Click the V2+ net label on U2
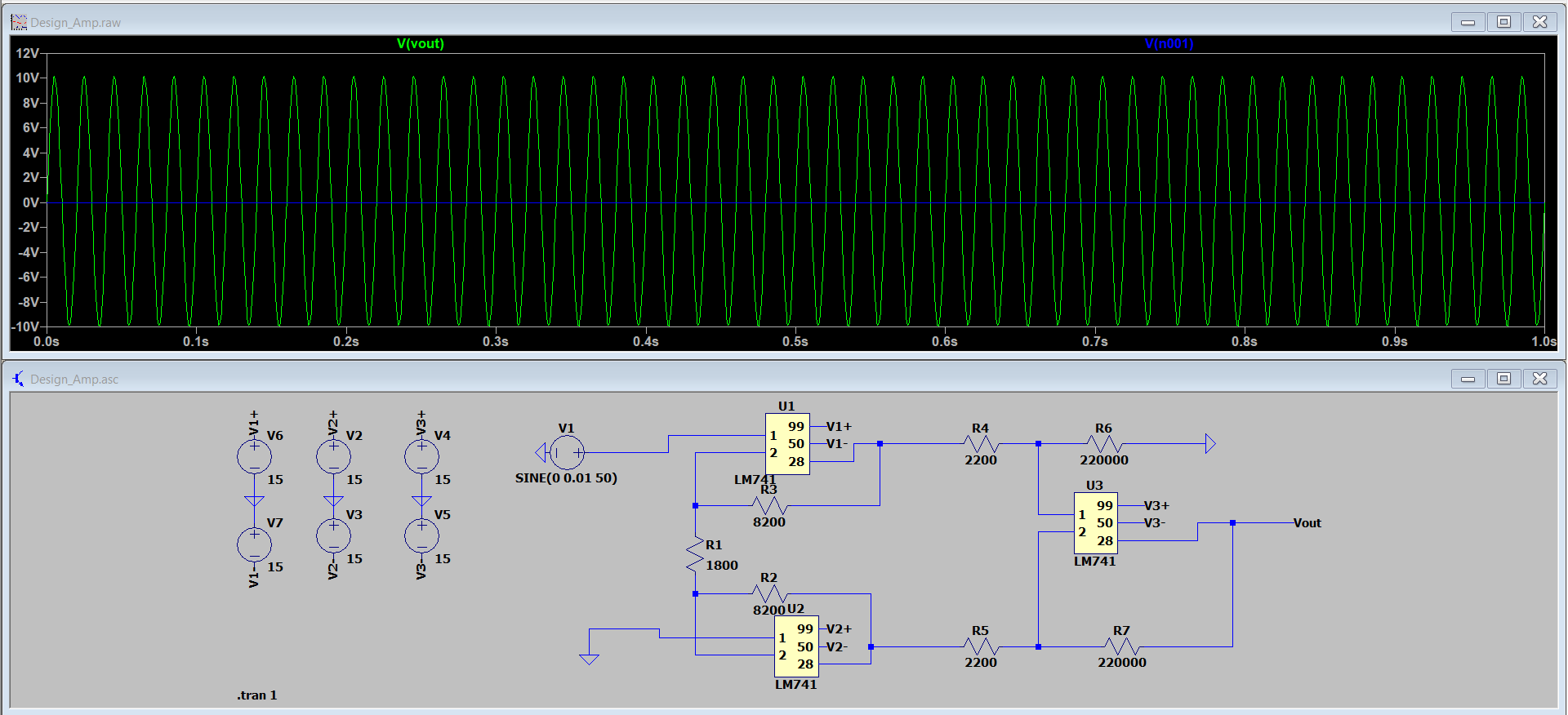 [x=839, y=629]
